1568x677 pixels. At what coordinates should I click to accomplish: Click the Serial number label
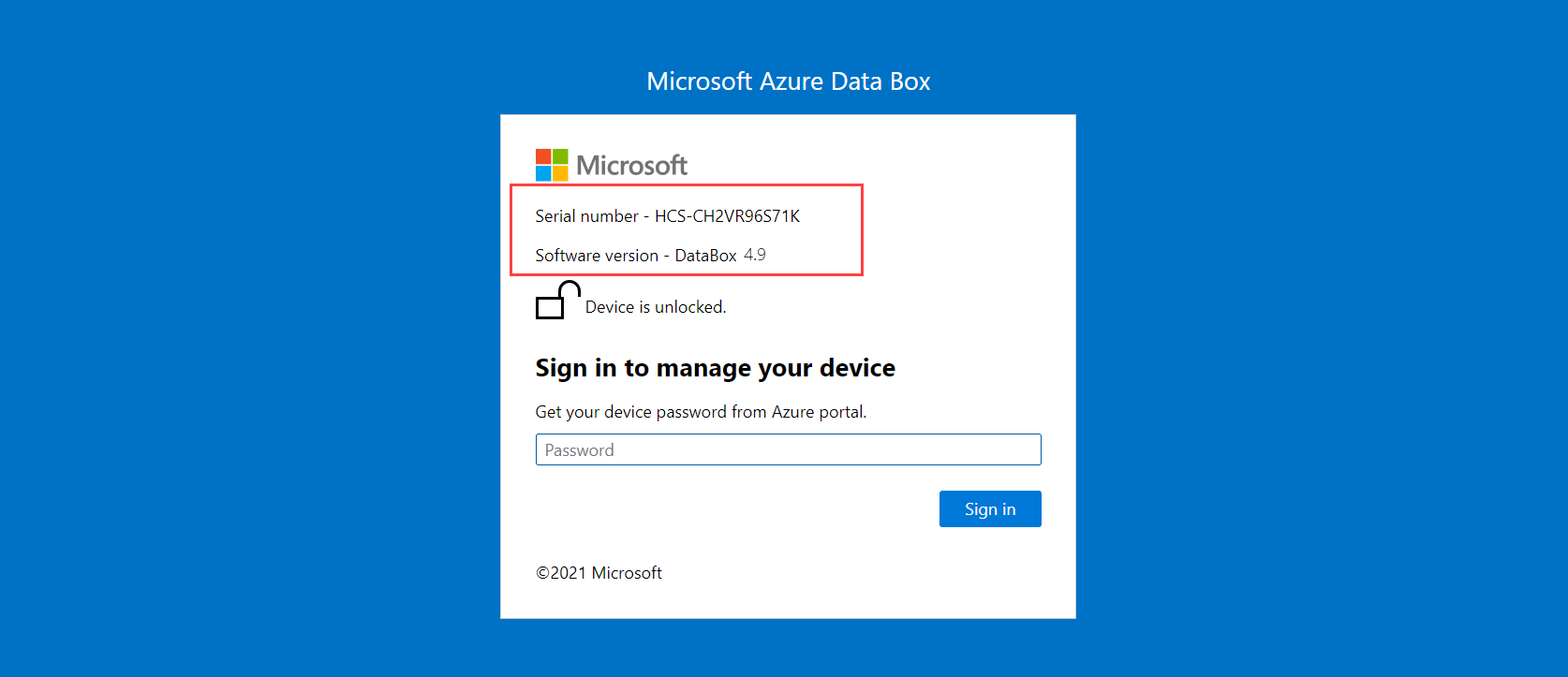(586, 216)
